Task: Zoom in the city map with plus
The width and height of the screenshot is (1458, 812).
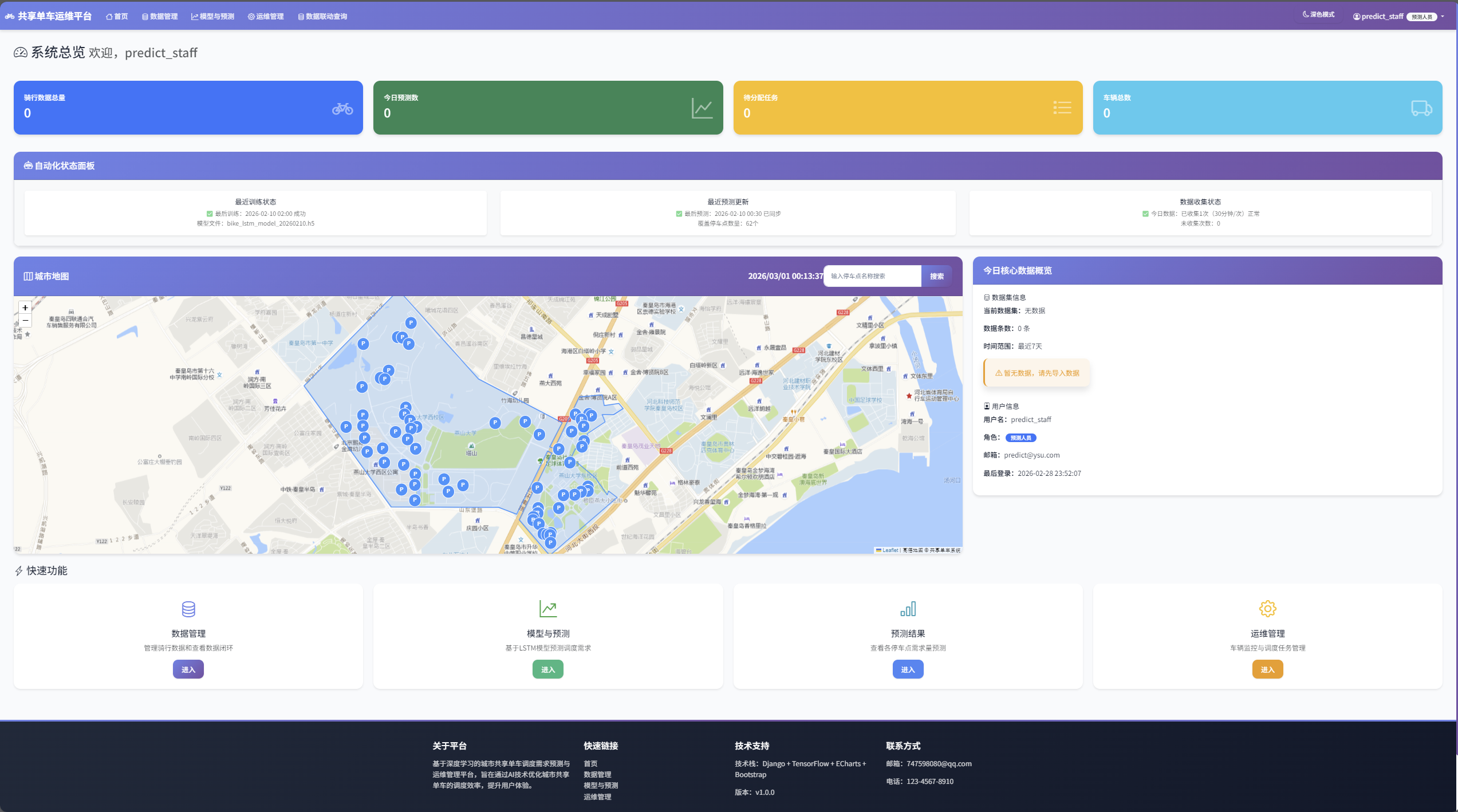Action: (x=25, y=308)
